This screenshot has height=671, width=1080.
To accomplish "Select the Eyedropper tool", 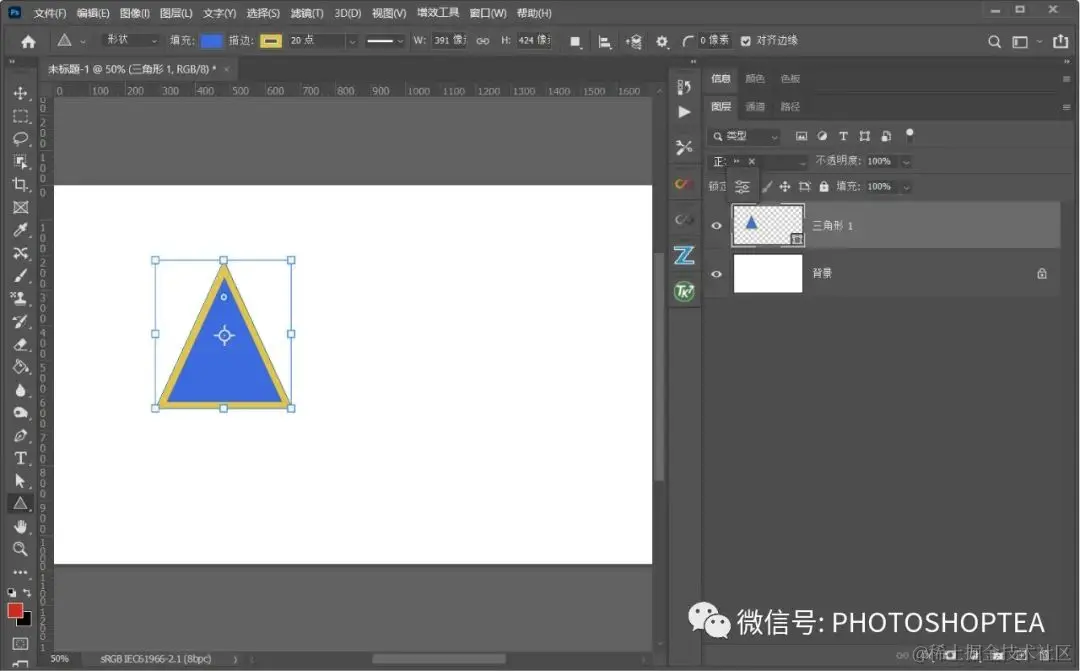I will 20,229.
